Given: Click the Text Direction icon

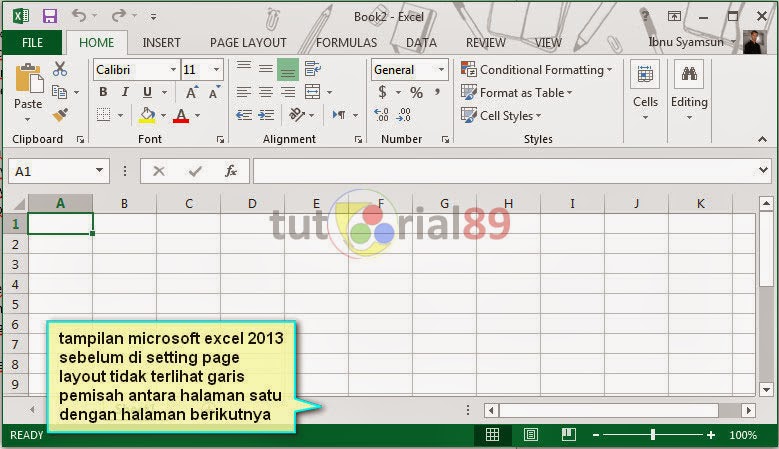Looking at the screenshot, I should pos(339,115).
